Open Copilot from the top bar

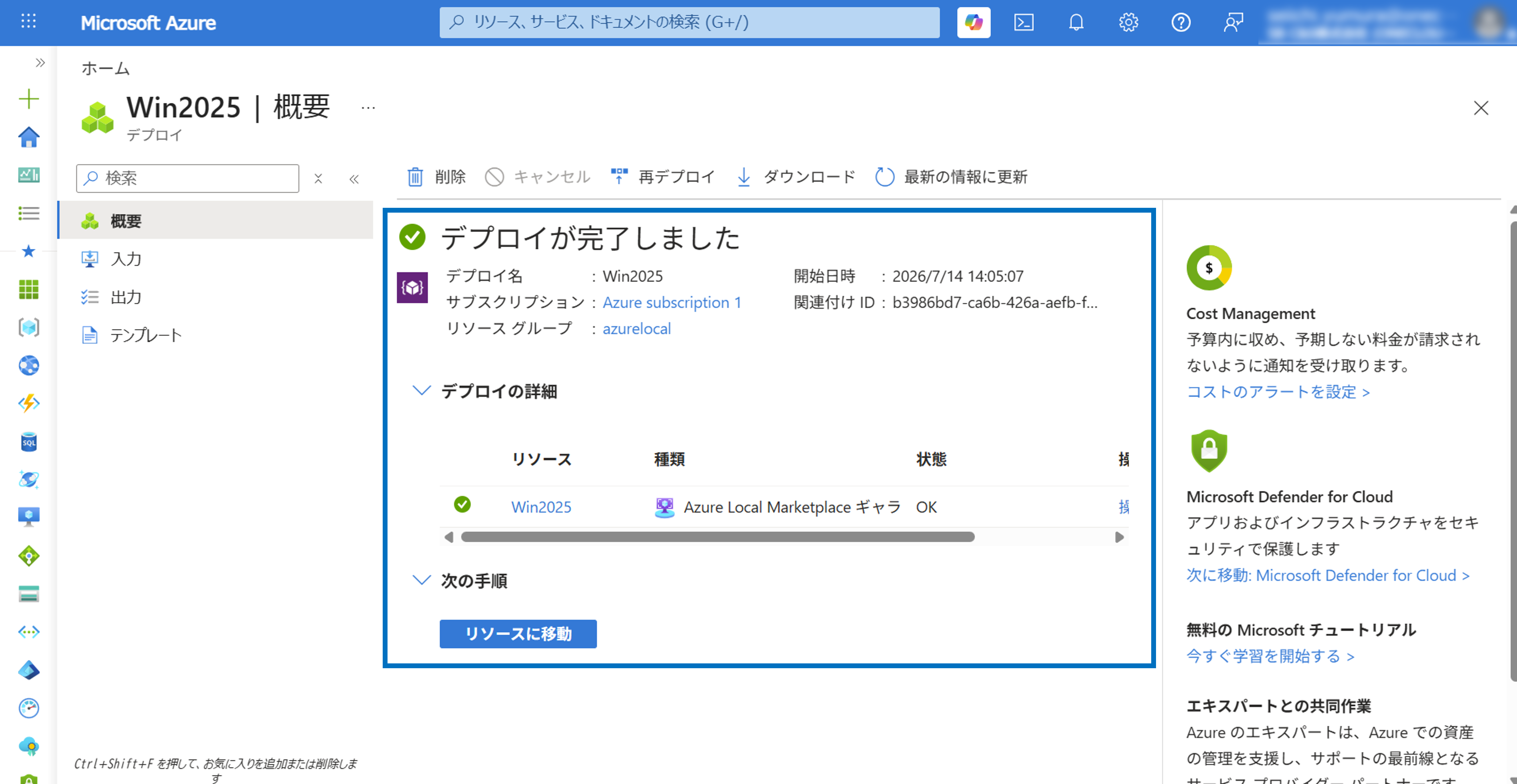(973, 22)
